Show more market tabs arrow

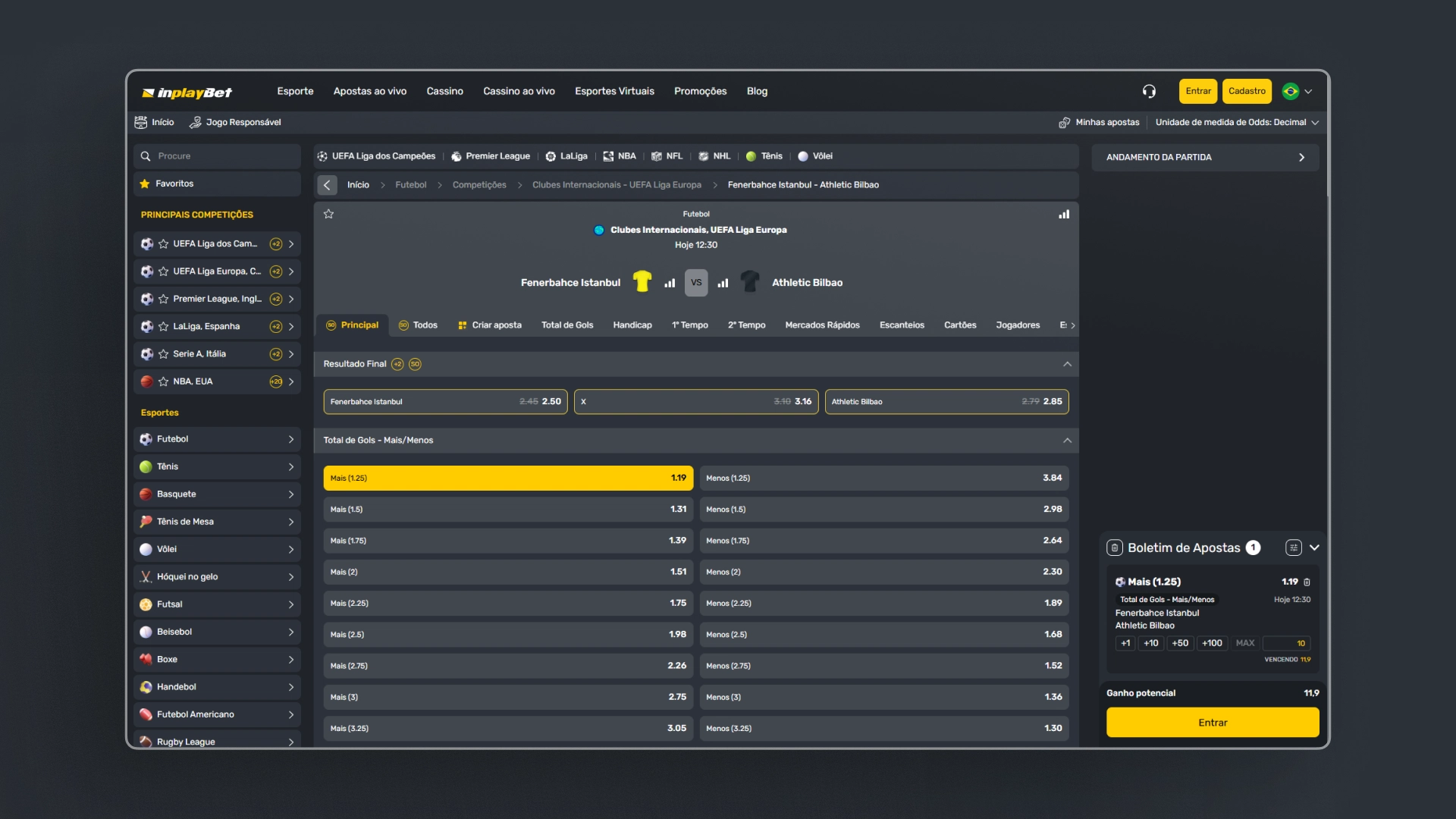tap(1072, 325)
